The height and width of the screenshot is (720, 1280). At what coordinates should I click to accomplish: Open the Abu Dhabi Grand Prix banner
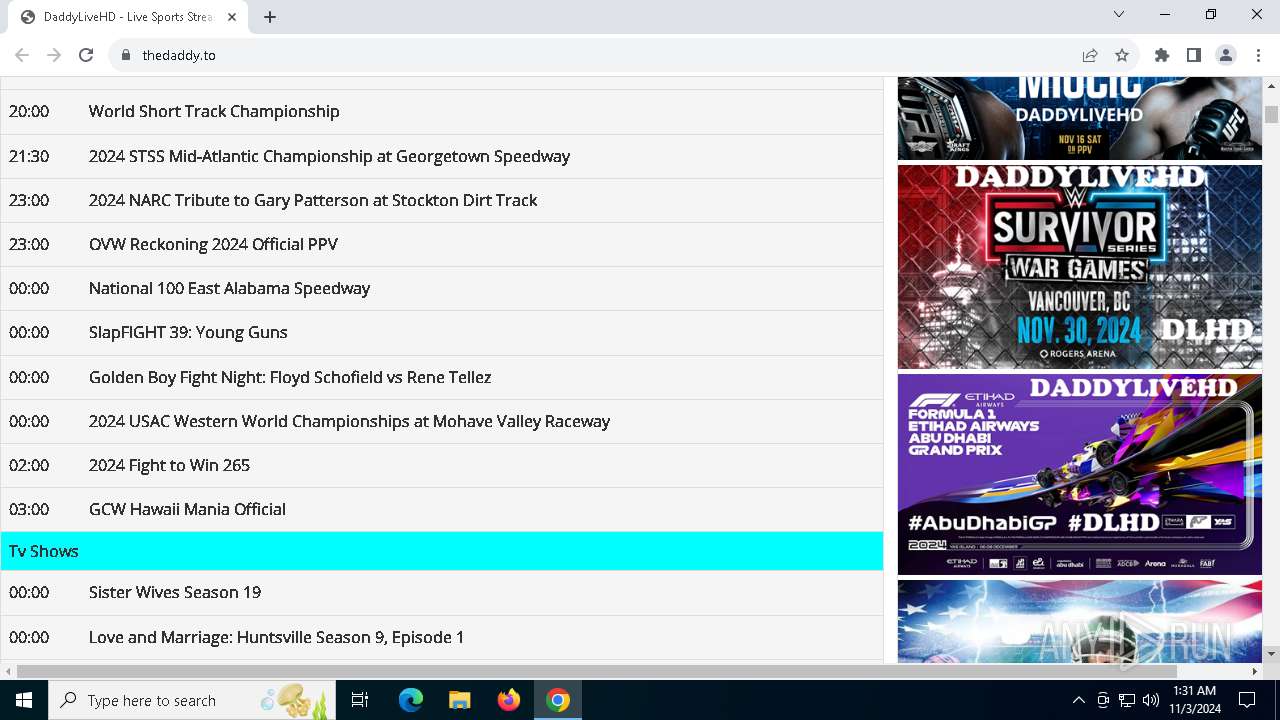tap(1080, 474)
